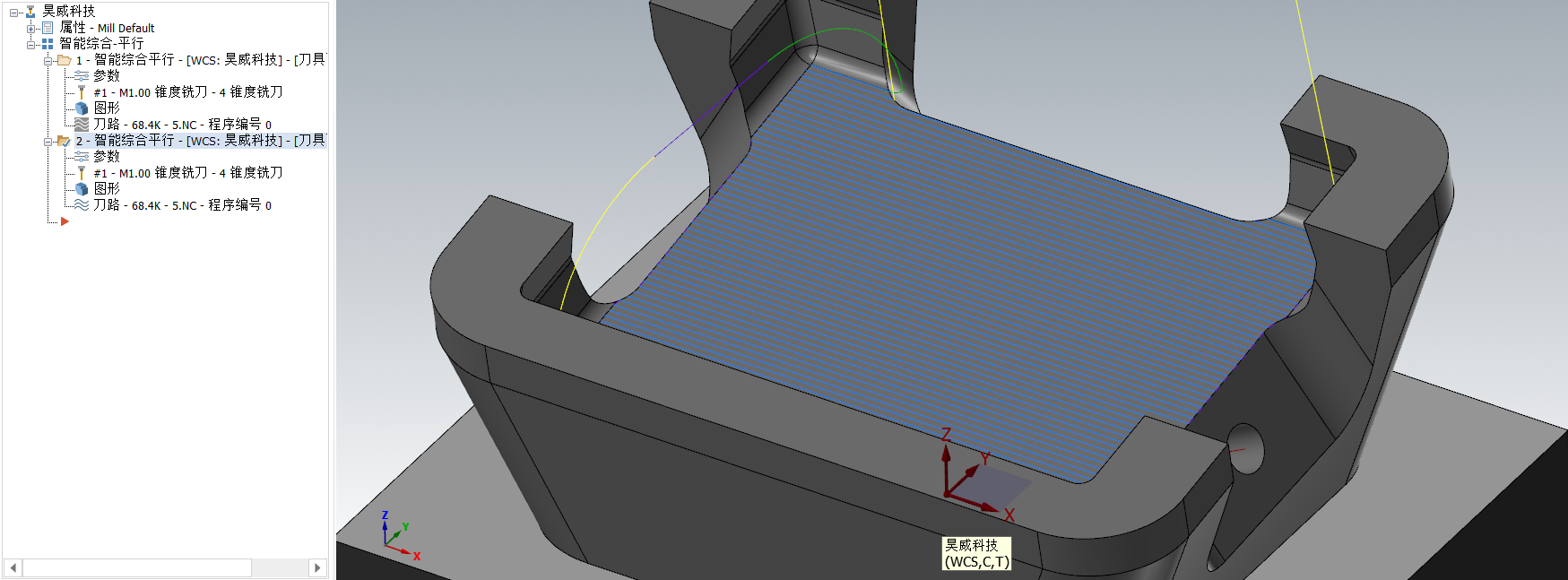
Task: Select the label of operation 2 - 智能综合平行
Action: [x=200, y=141]
